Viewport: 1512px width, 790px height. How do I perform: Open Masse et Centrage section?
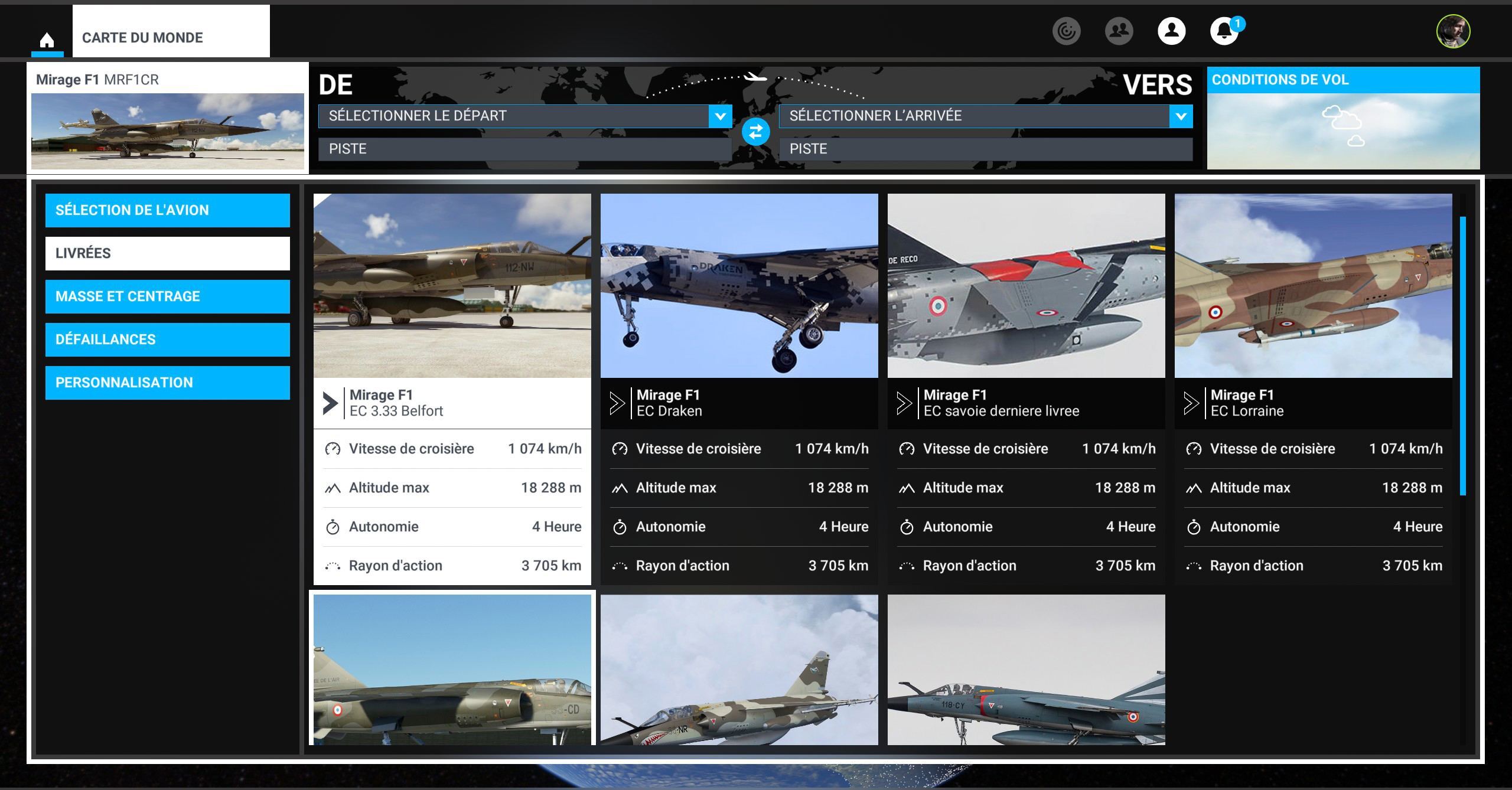(168, 296)
